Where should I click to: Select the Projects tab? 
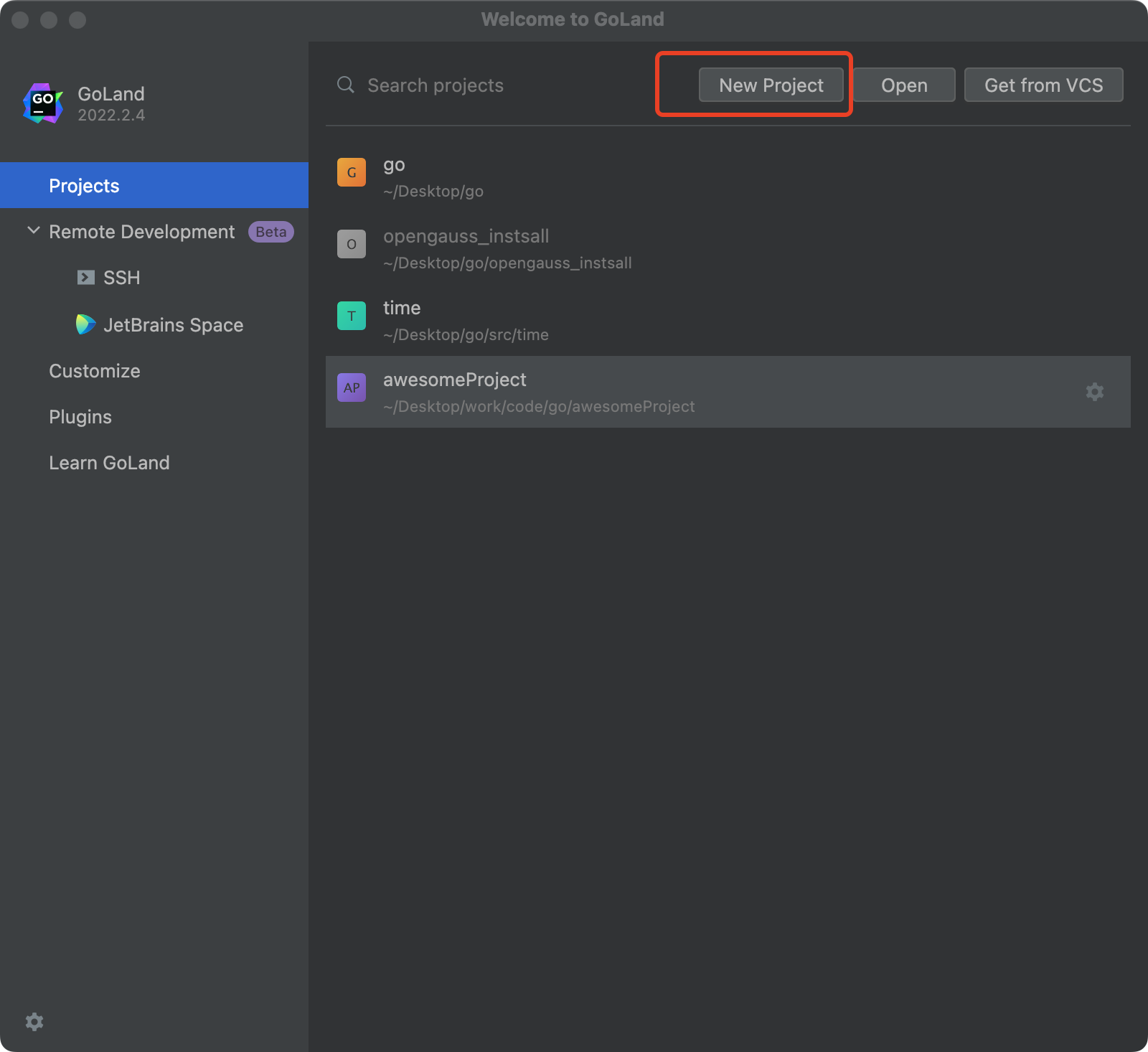84,186
